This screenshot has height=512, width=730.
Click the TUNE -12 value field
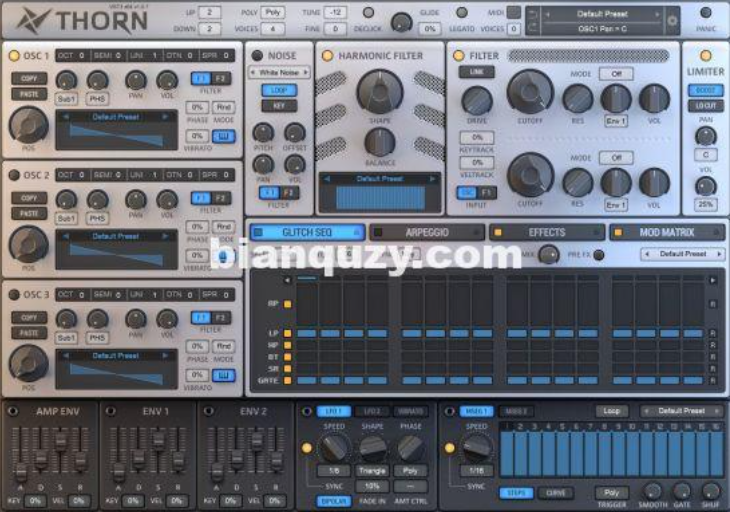(x=335, y=13)
